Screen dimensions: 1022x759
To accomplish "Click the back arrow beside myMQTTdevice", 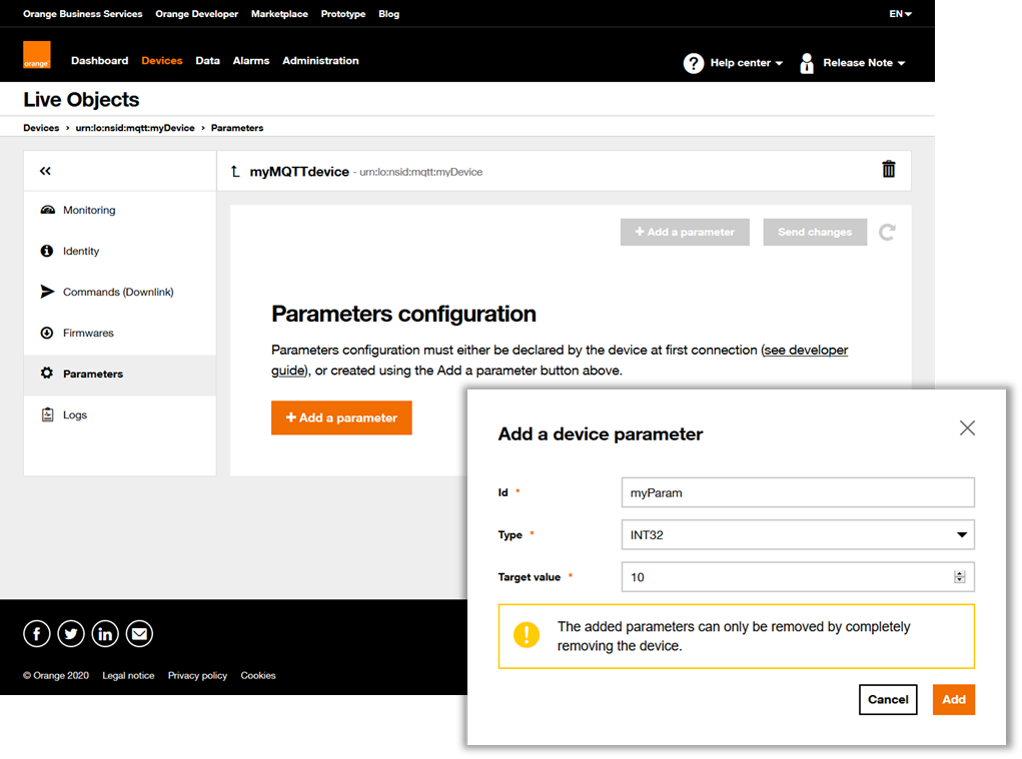I will (235, 171).
